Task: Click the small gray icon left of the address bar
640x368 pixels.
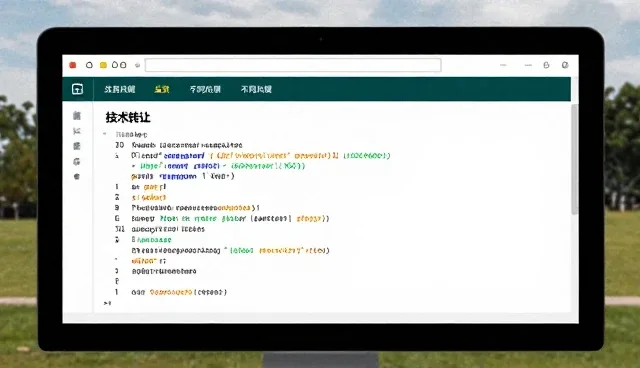Action: click(138, 65)
